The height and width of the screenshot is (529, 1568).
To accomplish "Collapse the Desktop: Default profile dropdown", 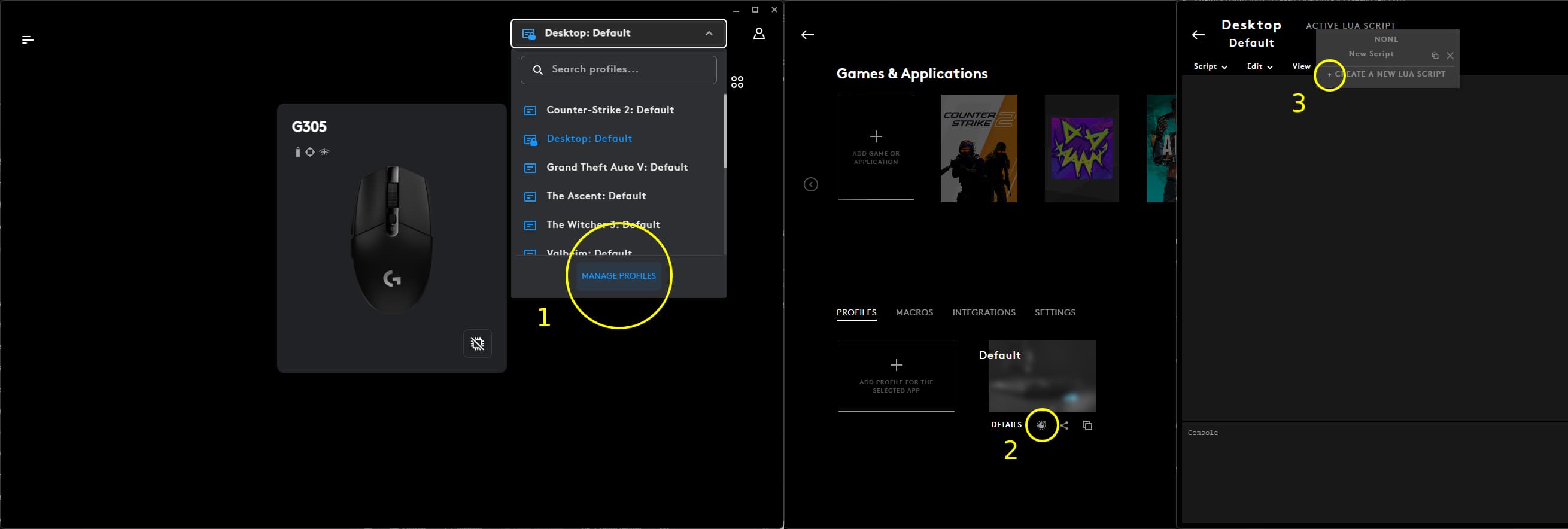I will [709, 34].
